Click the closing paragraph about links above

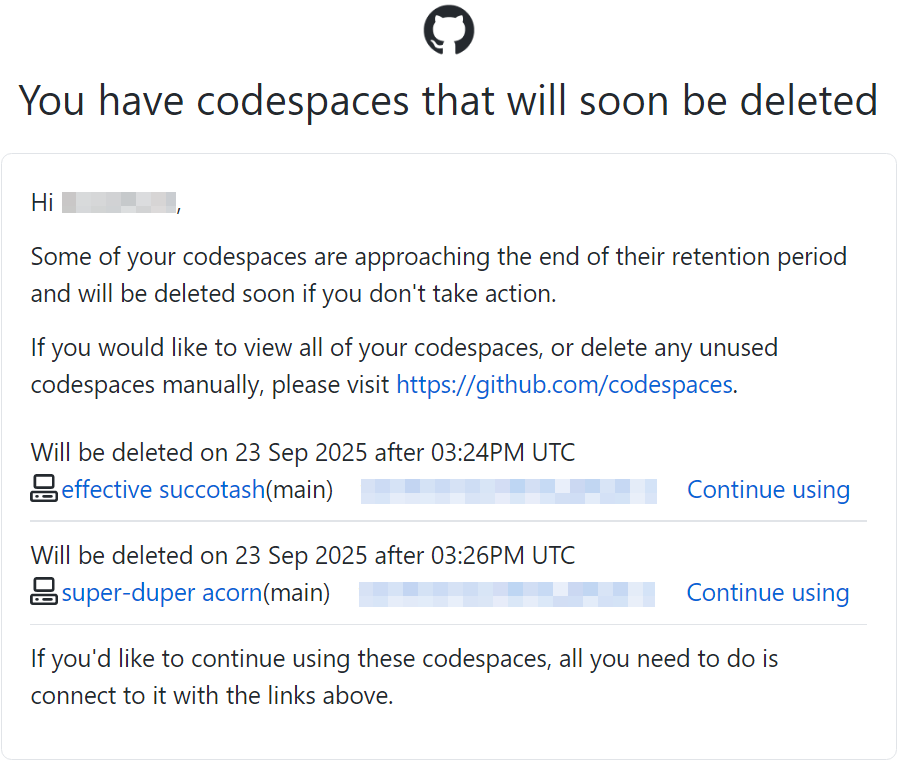(x=403, y=677)
